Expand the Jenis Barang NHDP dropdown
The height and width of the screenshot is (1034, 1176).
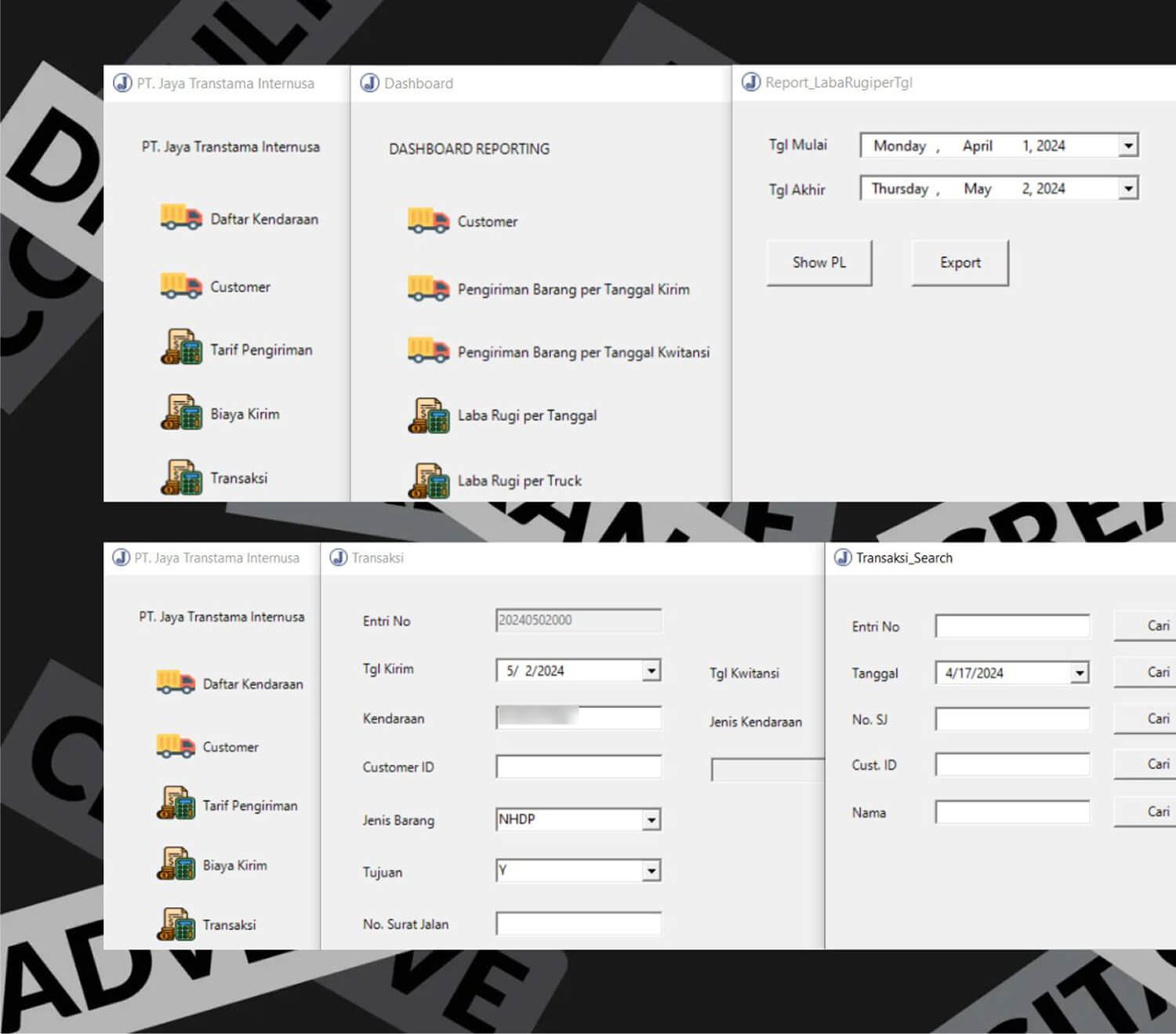[x=651, y=820]
